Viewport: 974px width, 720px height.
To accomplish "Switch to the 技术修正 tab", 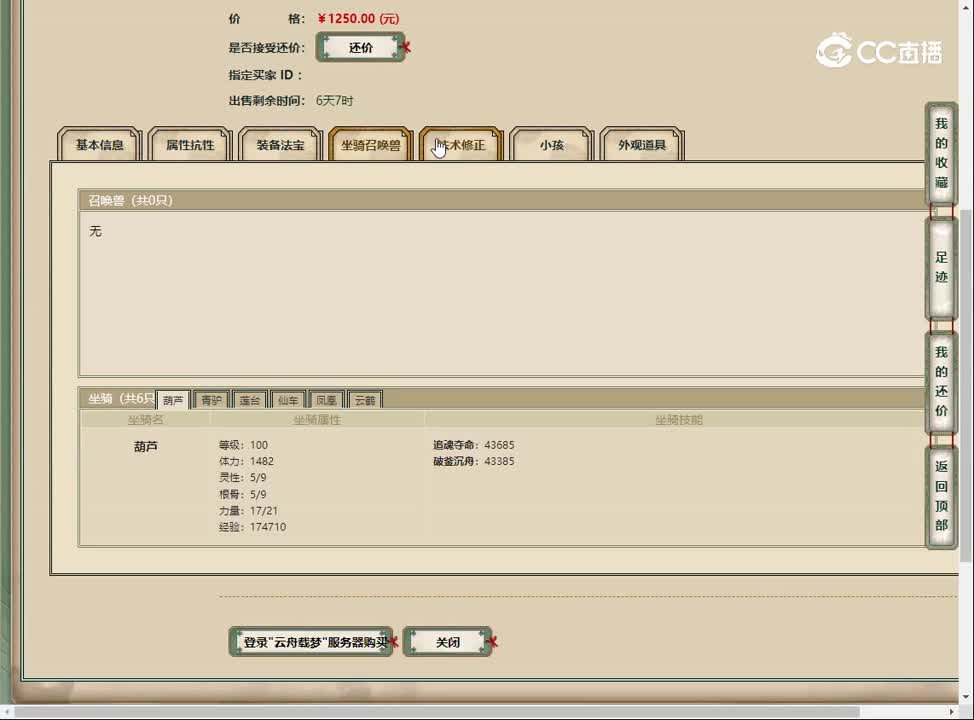I will (460, 145).
